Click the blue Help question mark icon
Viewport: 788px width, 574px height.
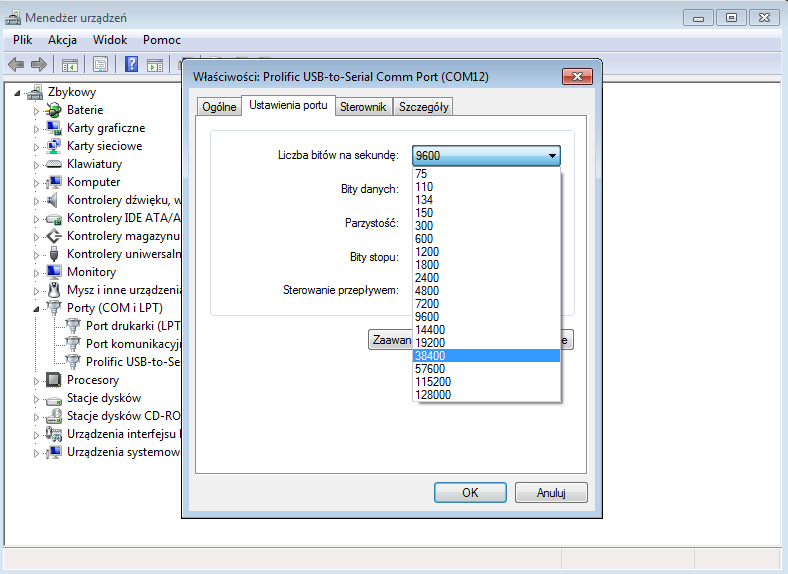[x=131, y=65]
